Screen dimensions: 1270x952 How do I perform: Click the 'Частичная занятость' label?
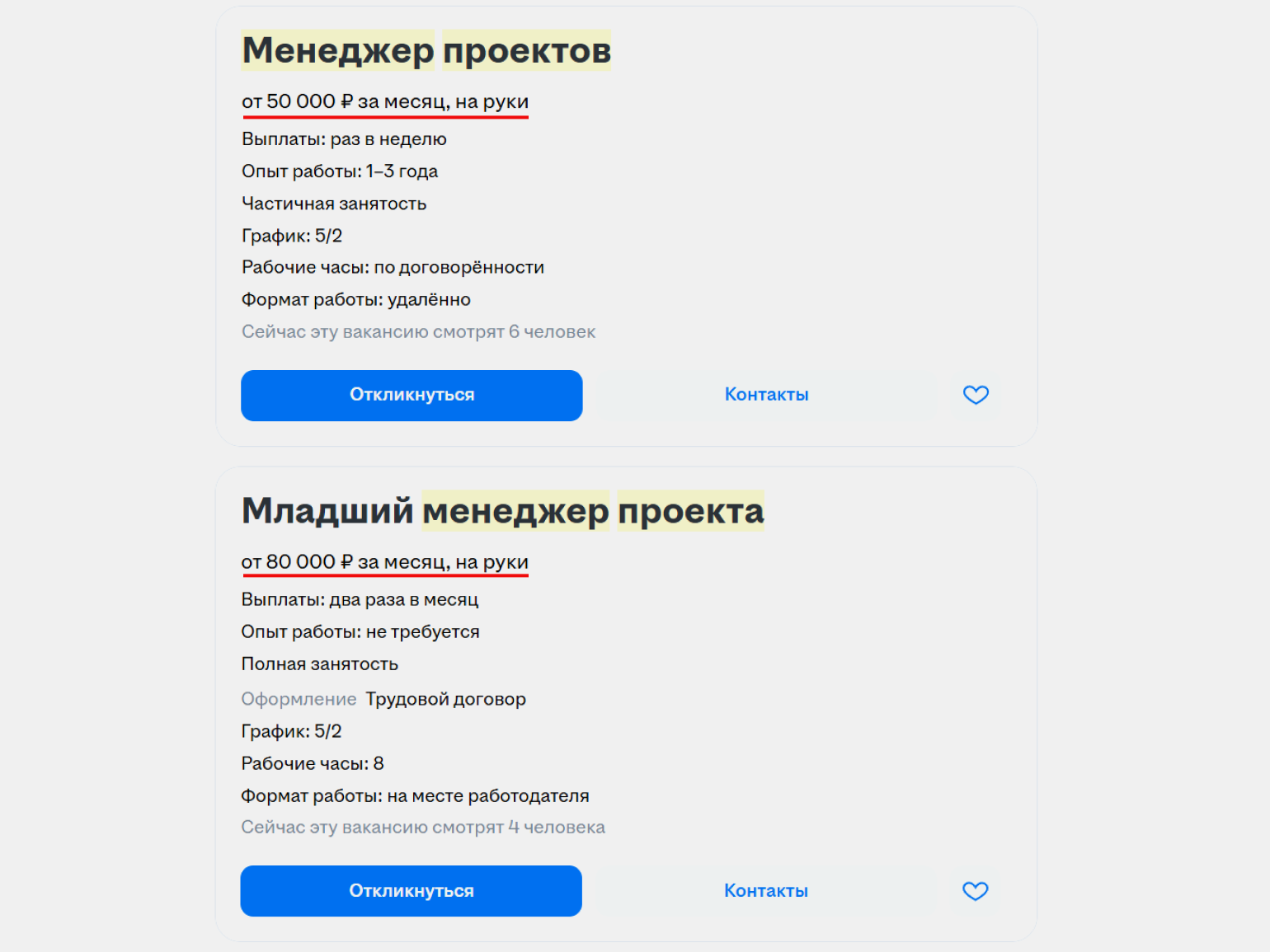point(333,204)
